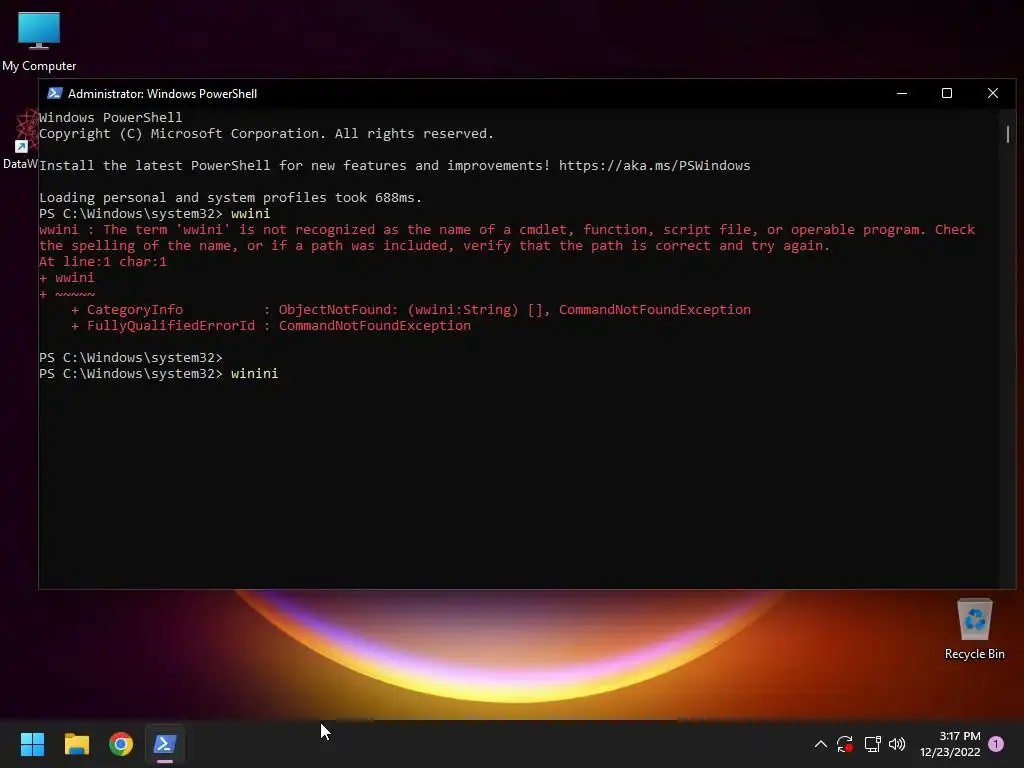Maximize the PowerShell window

click(947, 93)
